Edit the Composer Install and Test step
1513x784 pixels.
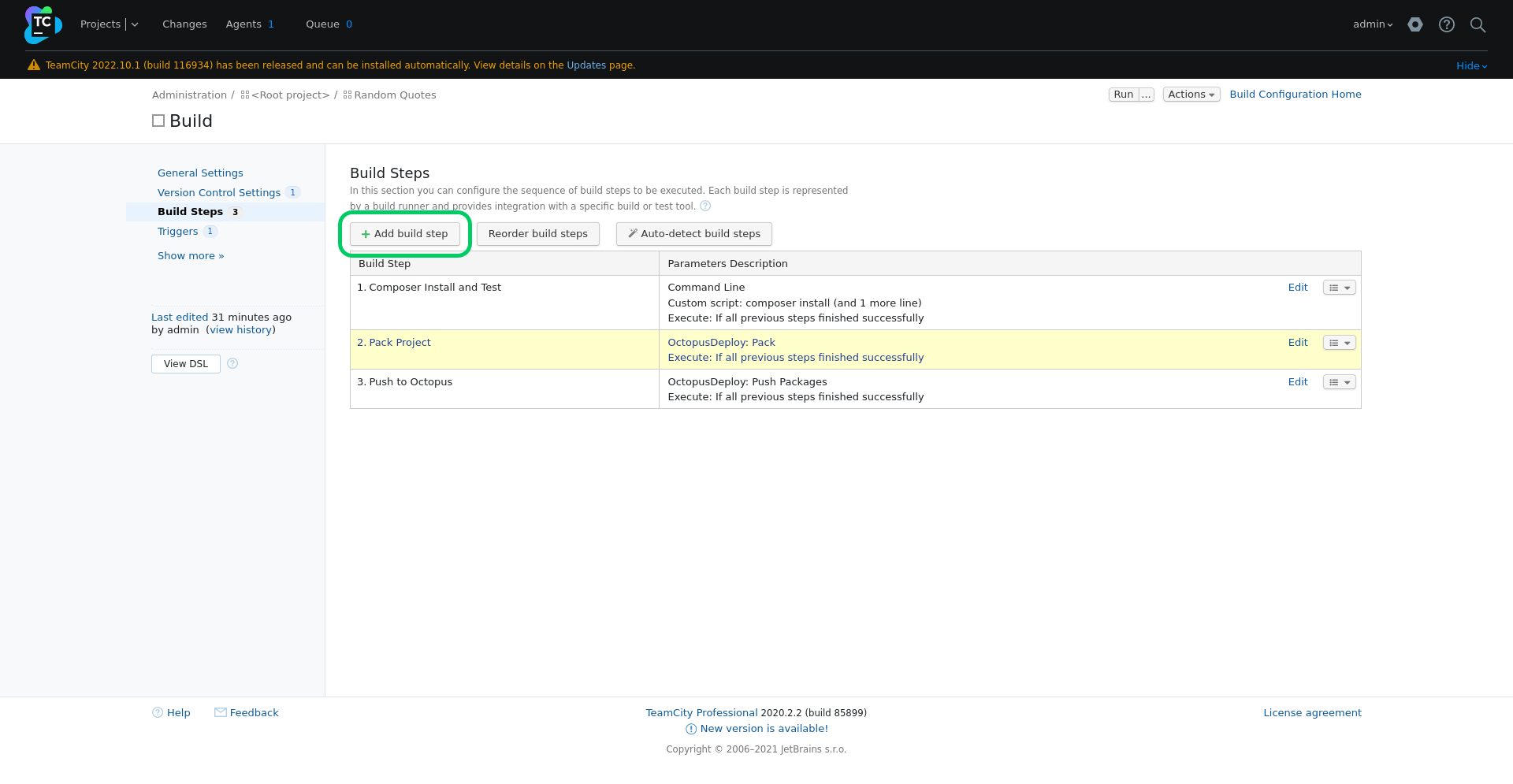1298,288
